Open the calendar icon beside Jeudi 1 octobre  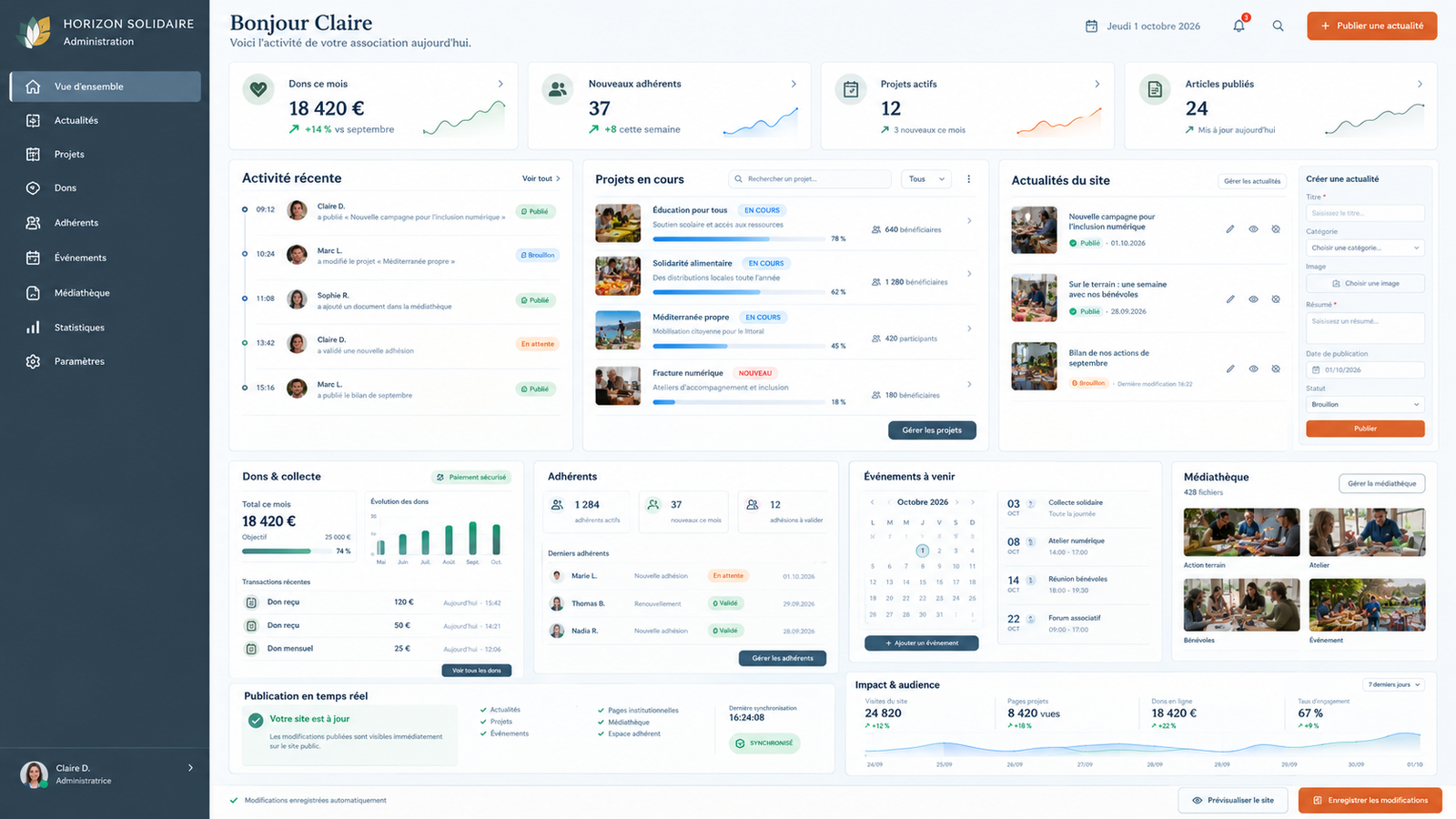pyautogui.click(x=1091, y=25)
